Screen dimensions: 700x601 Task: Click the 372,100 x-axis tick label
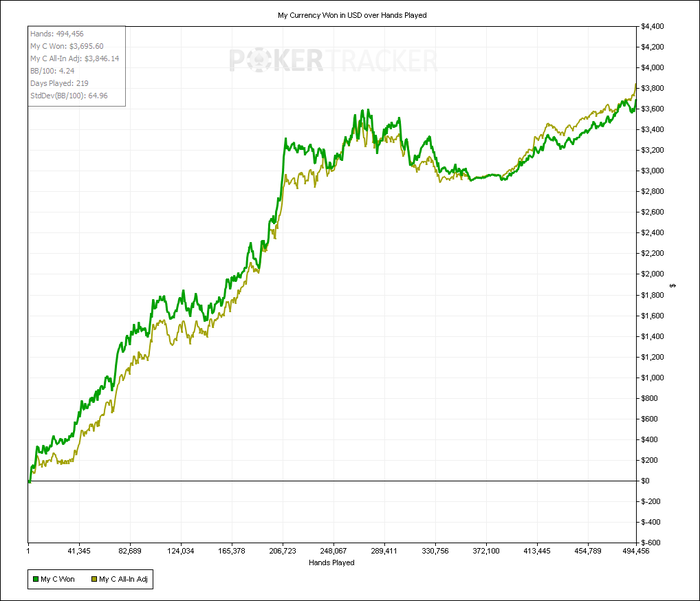pyautogui.click(x=486, y=551)
